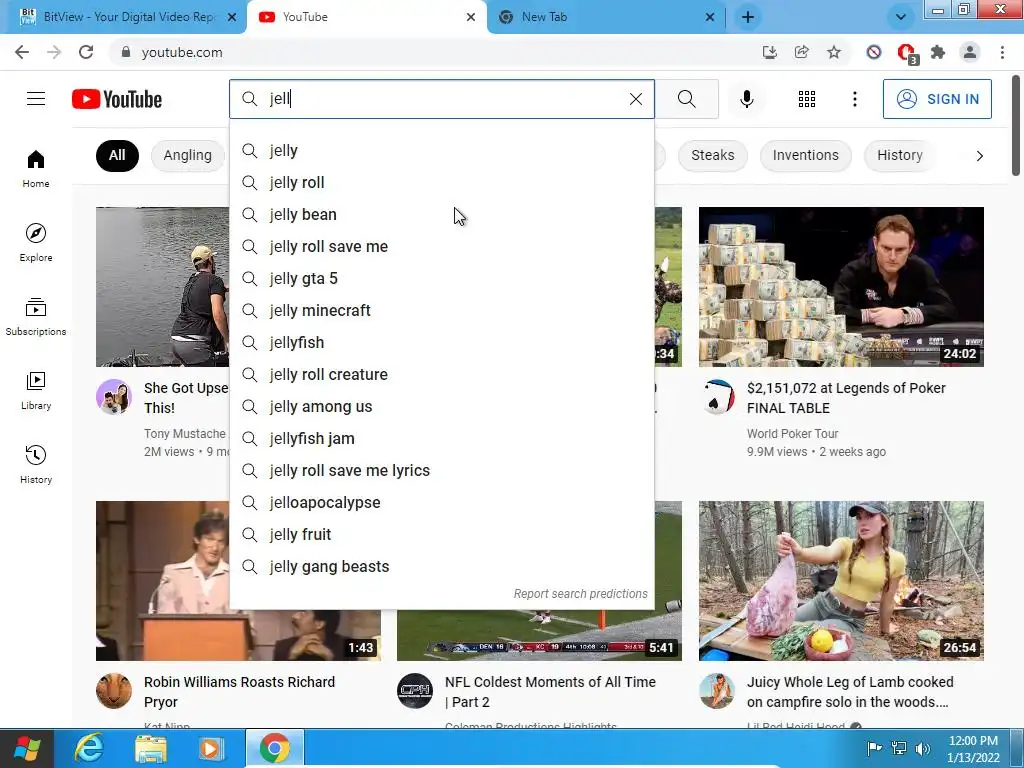Open Subscriptions in the sidebar
Image resolution: width=1024 pixels, height=768 pixels.
(x=36, y=316)
